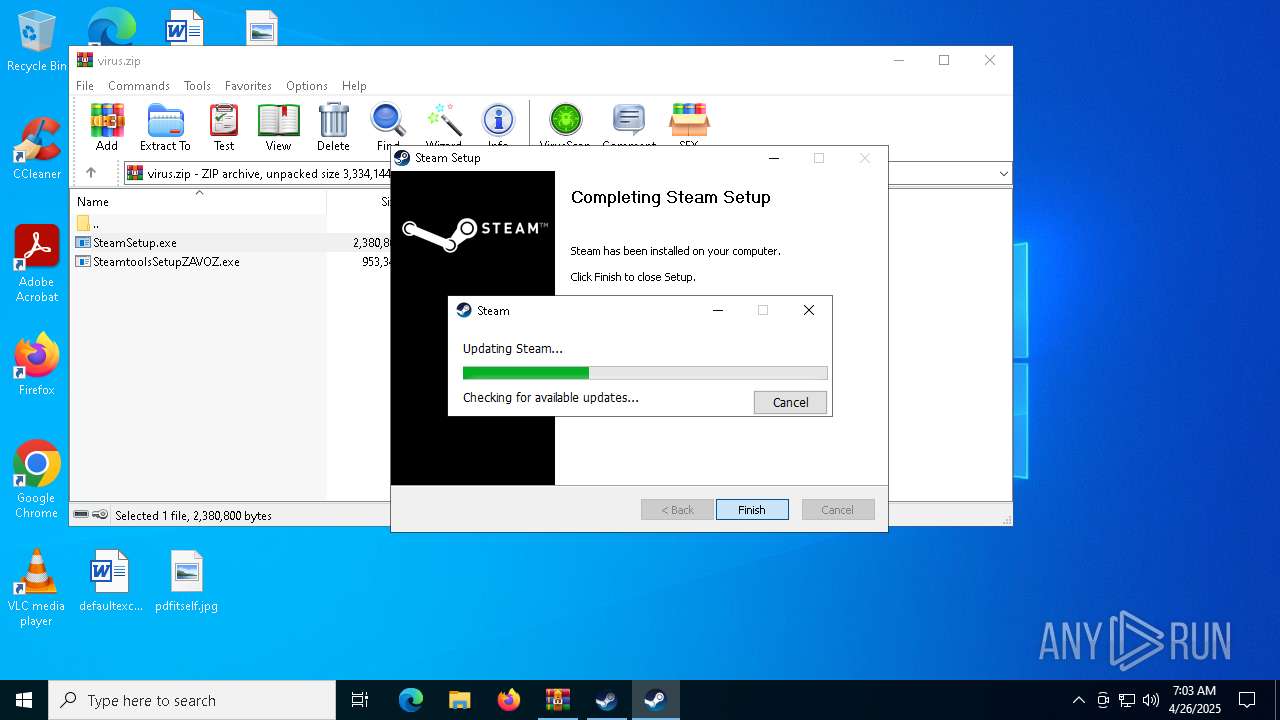Click the Task View taskbar icon
The width and height of the screenshot is (1280, 720).
tap(360, 700)
